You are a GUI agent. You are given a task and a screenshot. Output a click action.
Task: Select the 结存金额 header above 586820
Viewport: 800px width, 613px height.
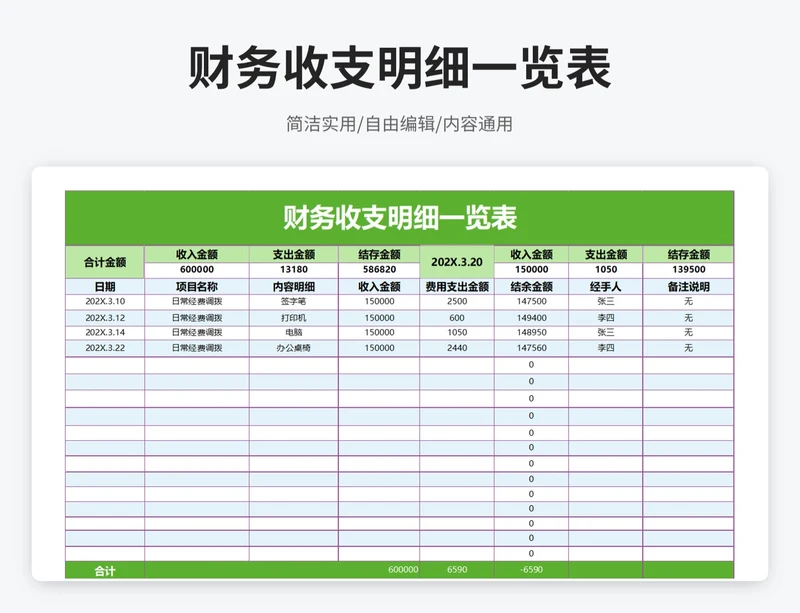coord(379,254)
